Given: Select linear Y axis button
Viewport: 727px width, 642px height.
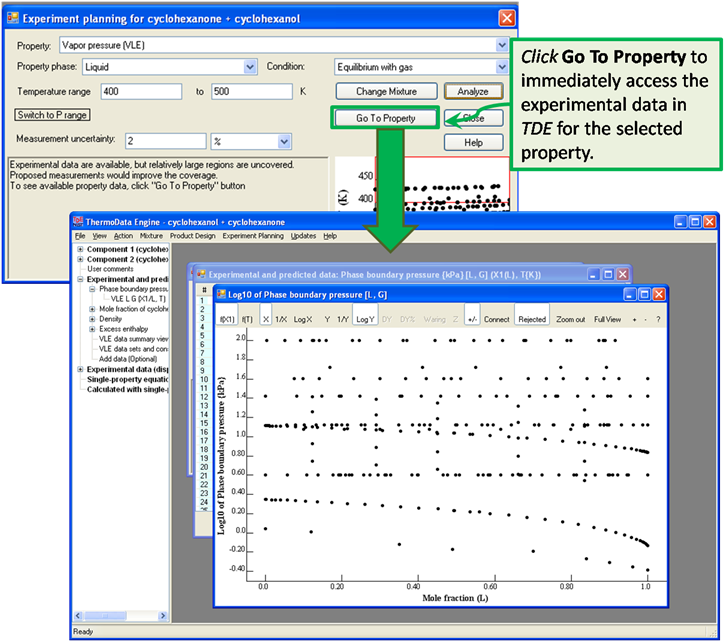Looking at the screenshot, I should click(x=327, y=319).
